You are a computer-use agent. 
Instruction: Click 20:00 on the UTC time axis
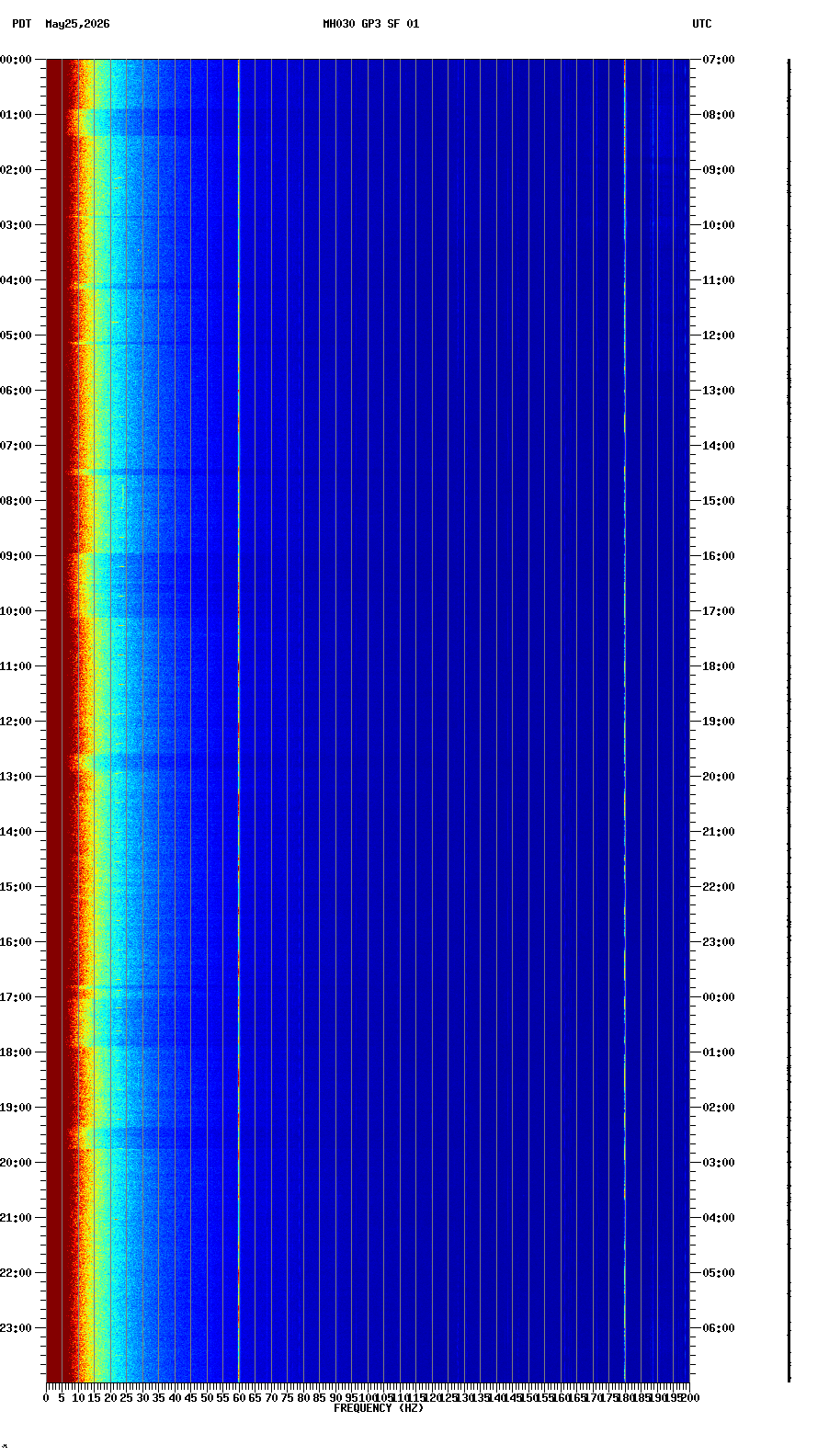(x=719, y=777)
